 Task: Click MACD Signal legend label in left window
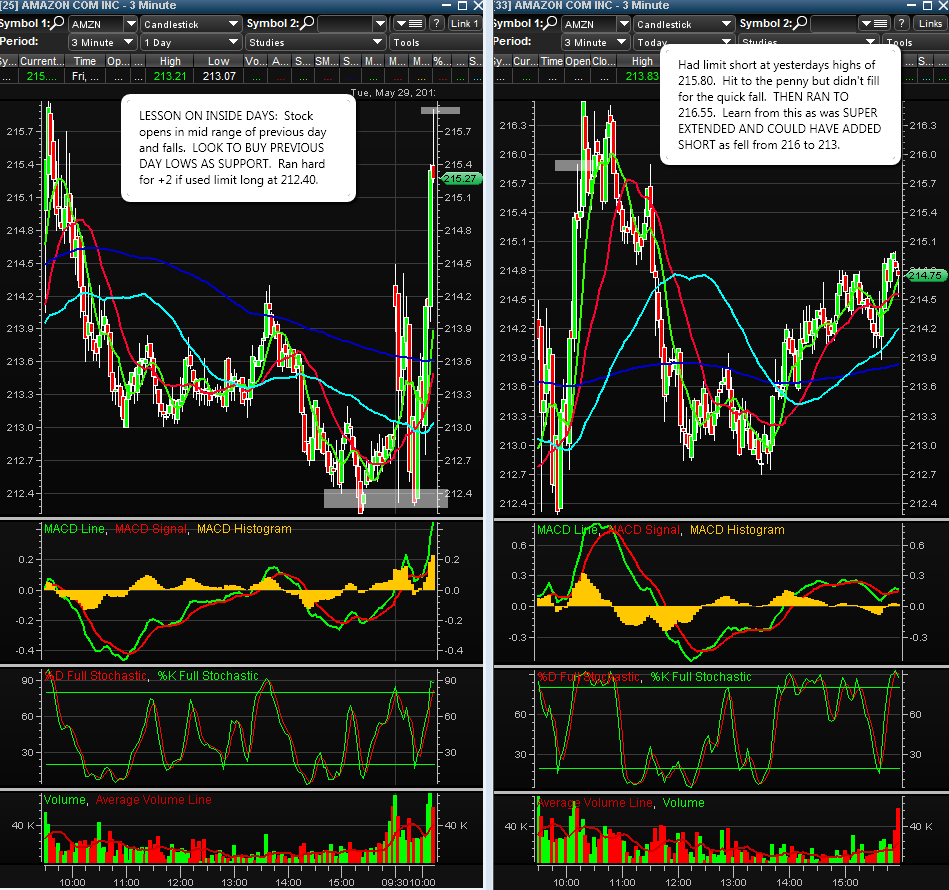point(151,529)
